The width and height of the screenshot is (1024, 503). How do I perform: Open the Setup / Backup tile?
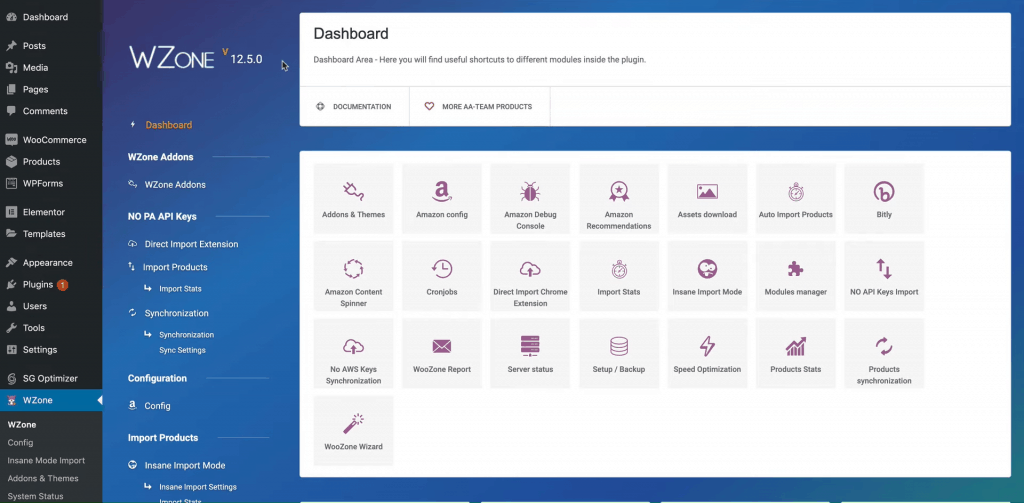(618, 352)
